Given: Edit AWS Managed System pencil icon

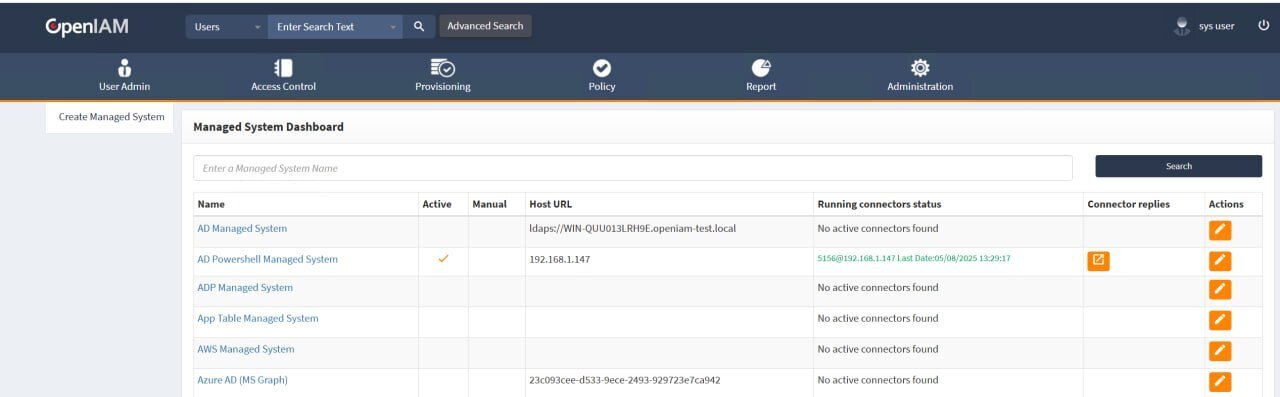Looking at the screenshot, I should point(1220,351).
